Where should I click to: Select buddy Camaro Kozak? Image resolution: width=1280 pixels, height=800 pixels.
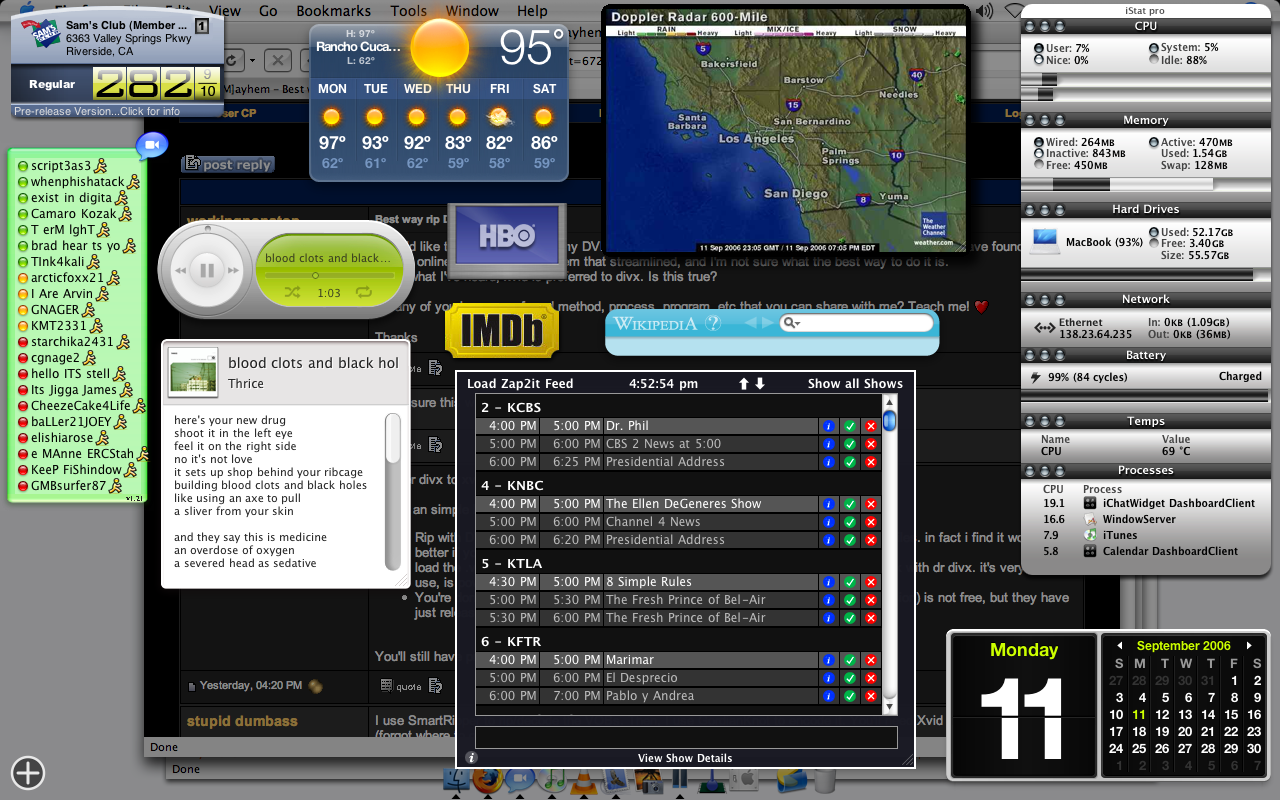tap(76, 214)
